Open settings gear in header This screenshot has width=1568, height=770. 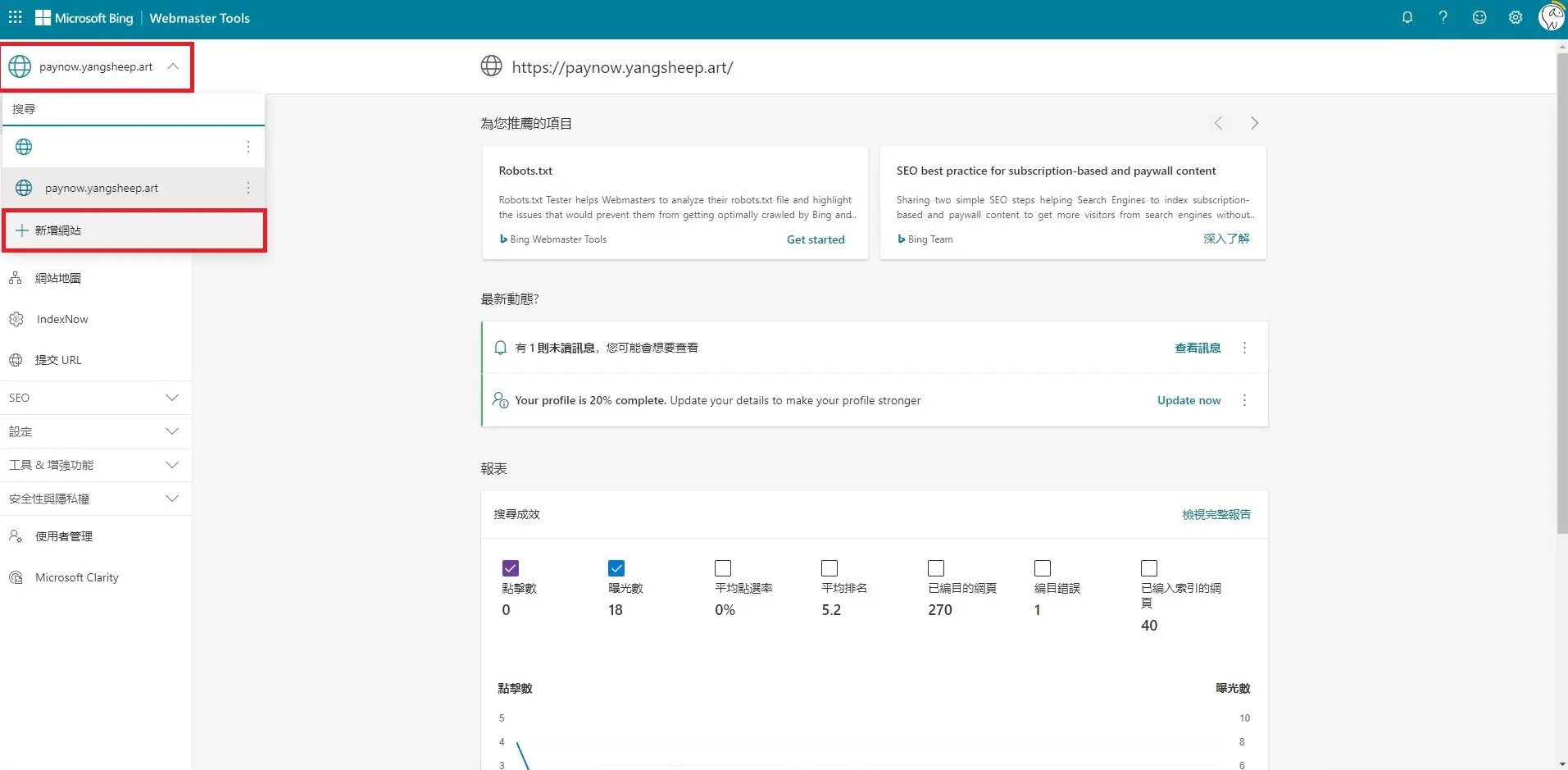pos(1516,17)
